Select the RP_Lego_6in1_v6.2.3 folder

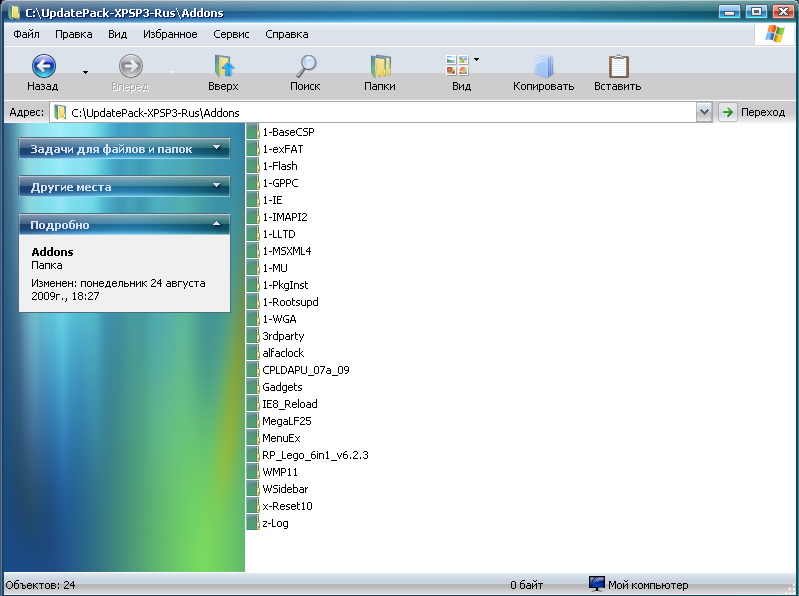(x=314, y=455)
